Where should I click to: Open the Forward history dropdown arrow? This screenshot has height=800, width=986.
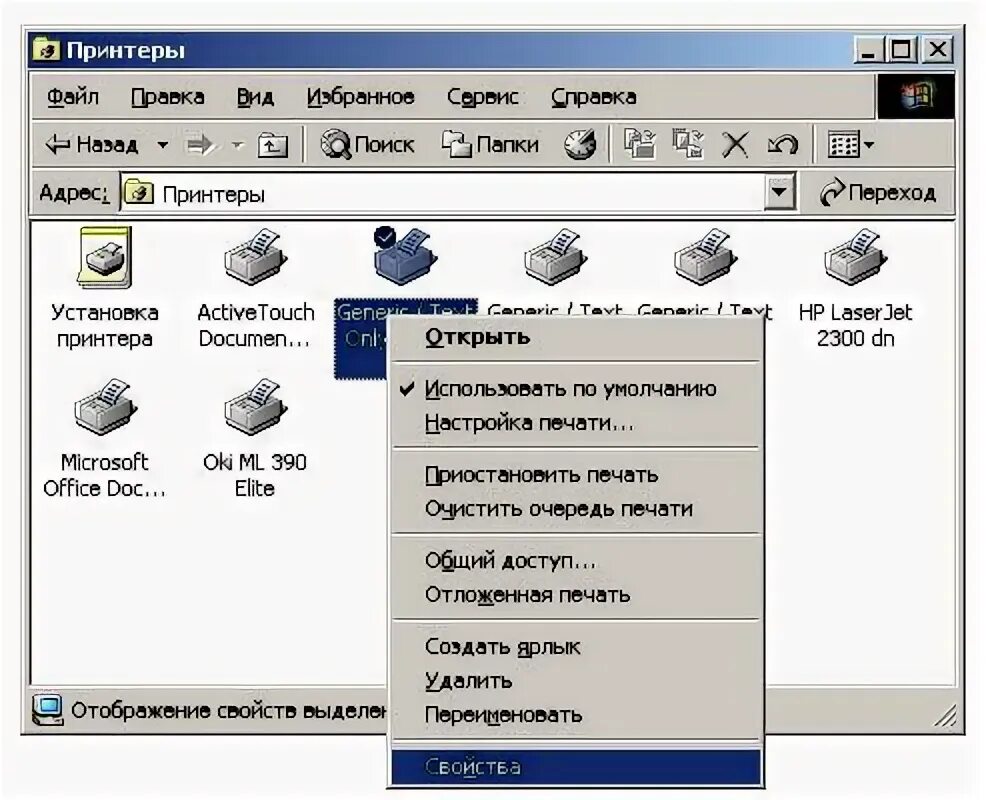tap(237, 145)
